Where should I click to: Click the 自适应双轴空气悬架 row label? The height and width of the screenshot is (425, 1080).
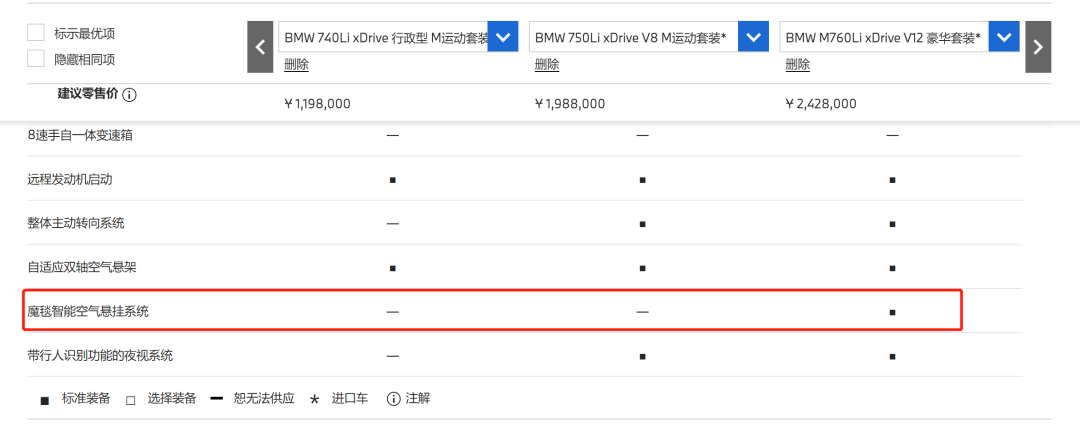click(x=82, y=267)
